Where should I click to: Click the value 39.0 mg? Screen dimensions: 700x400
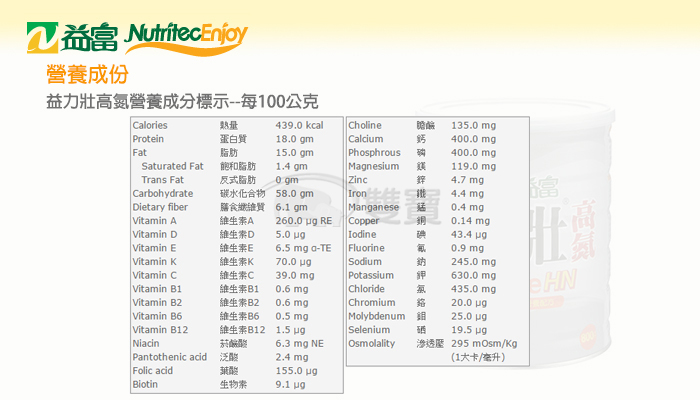click(295, 275)
